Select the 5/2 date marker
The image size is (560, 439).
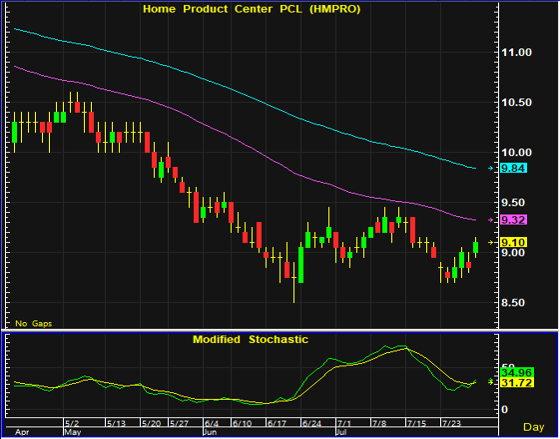(x=72, y=424)
